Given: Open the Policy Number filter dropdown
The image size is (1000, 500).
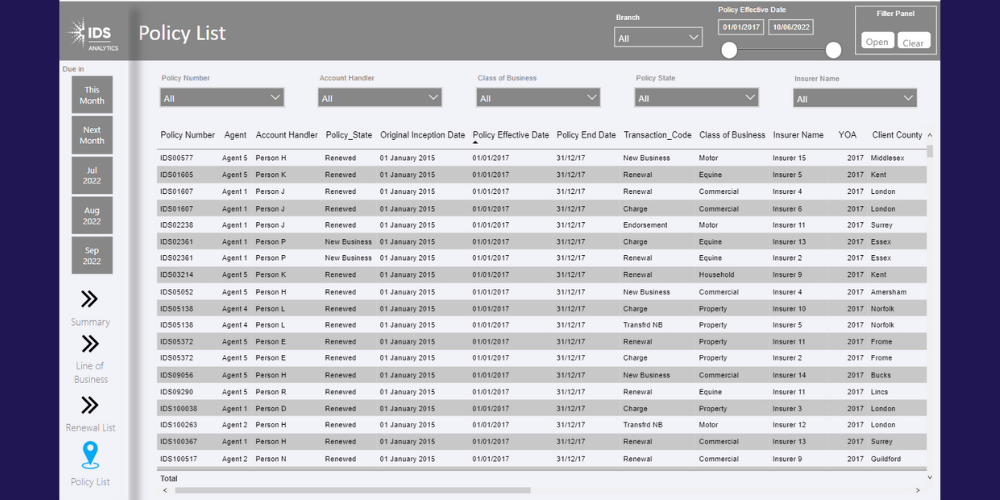Looking at the screenshot, I should pos(222,98).
